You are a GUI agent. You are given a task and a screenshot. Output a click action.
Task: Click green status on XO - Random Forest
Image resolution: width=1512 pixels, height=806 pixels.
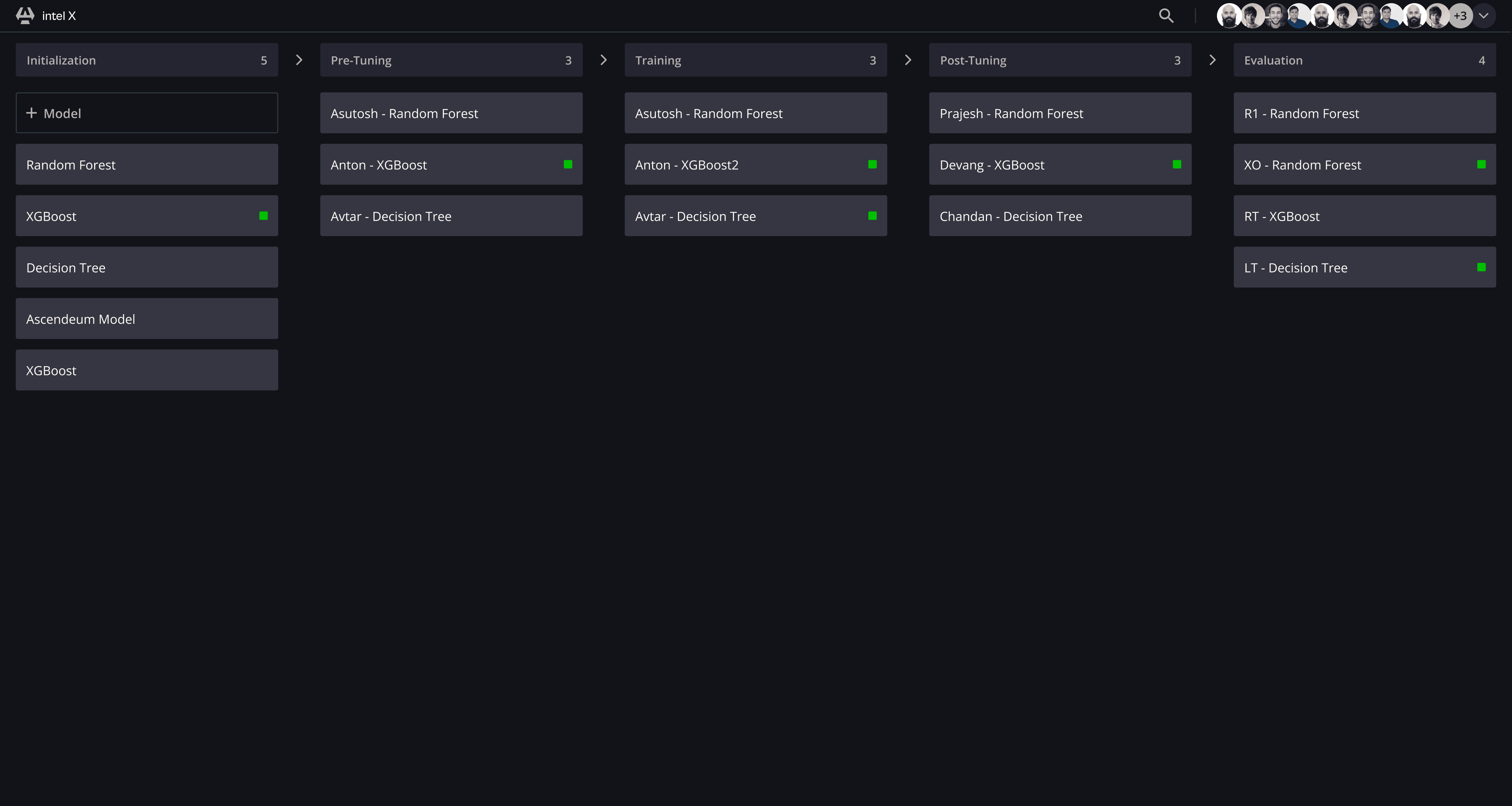(1481, 164)
